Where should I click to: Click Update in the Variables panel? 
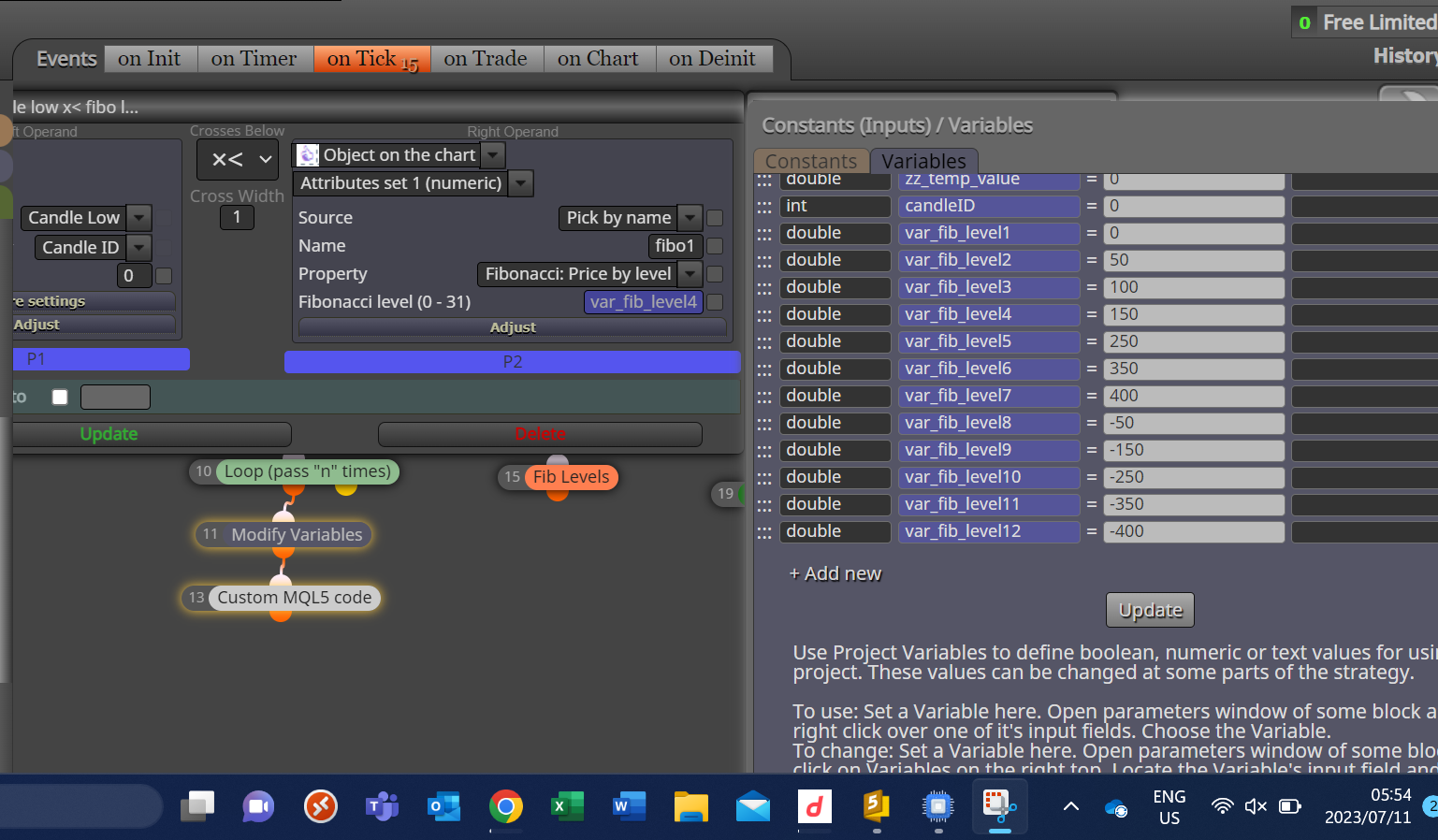(1150, 610)
